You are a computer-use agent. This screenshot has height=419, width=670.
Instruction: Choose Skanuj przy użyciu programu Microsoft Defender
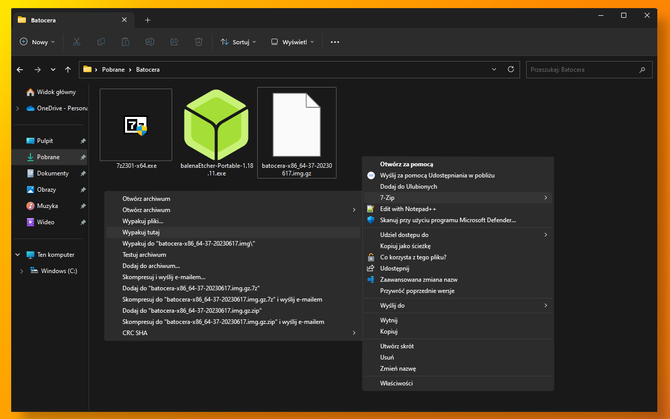(x=458, y=220)
